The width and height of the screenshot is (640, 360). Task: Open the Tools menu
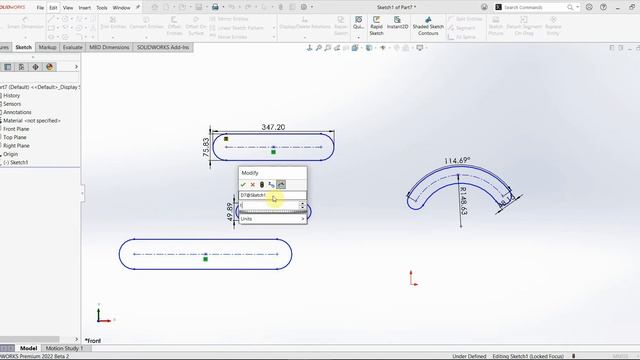tap(102, 7)
